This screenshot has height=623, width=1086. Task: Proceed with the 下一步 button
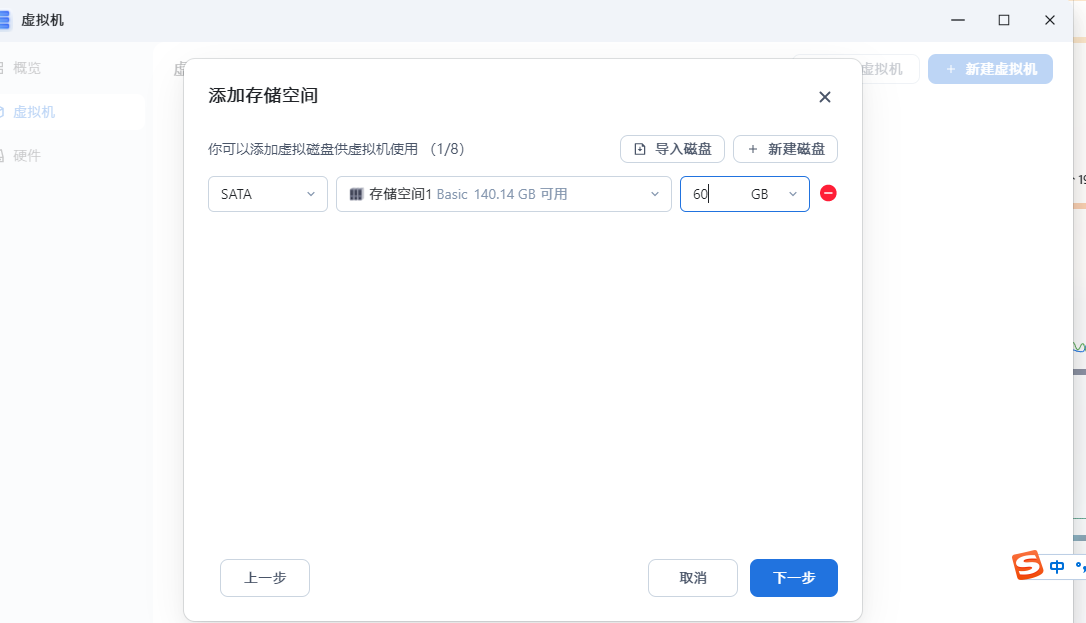[793, 578]
